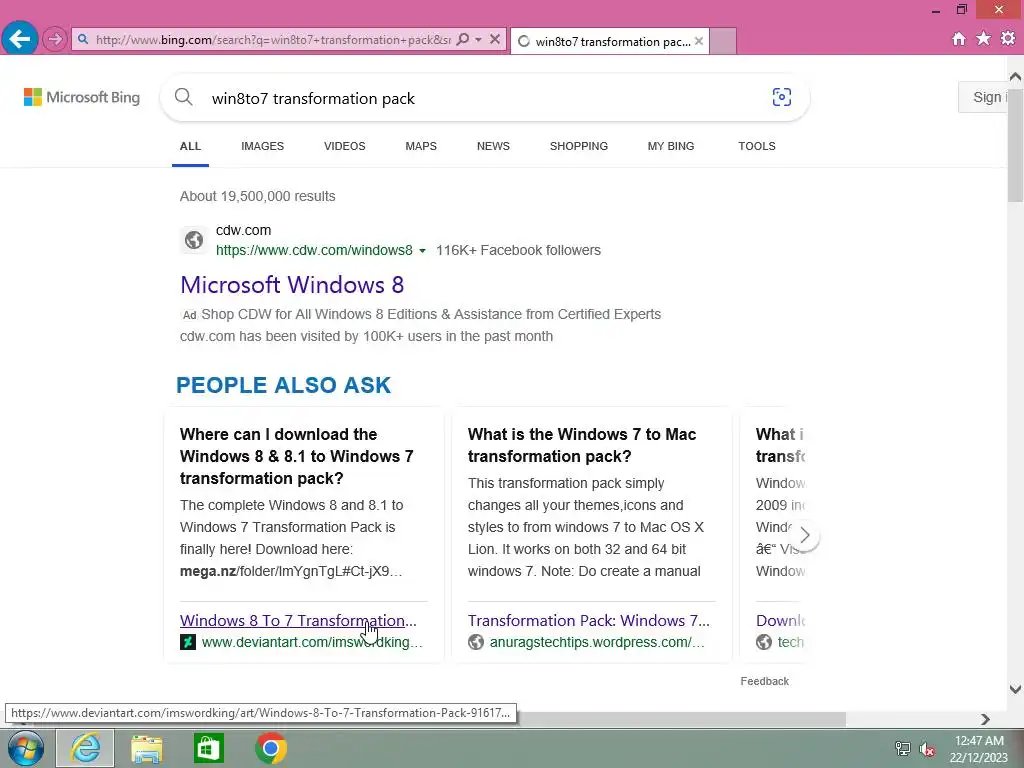Image resolution: width=1024 pixels, height=768 pixels.
Task: Click the horizontal scrollbar right arrow
Action: 985,719
